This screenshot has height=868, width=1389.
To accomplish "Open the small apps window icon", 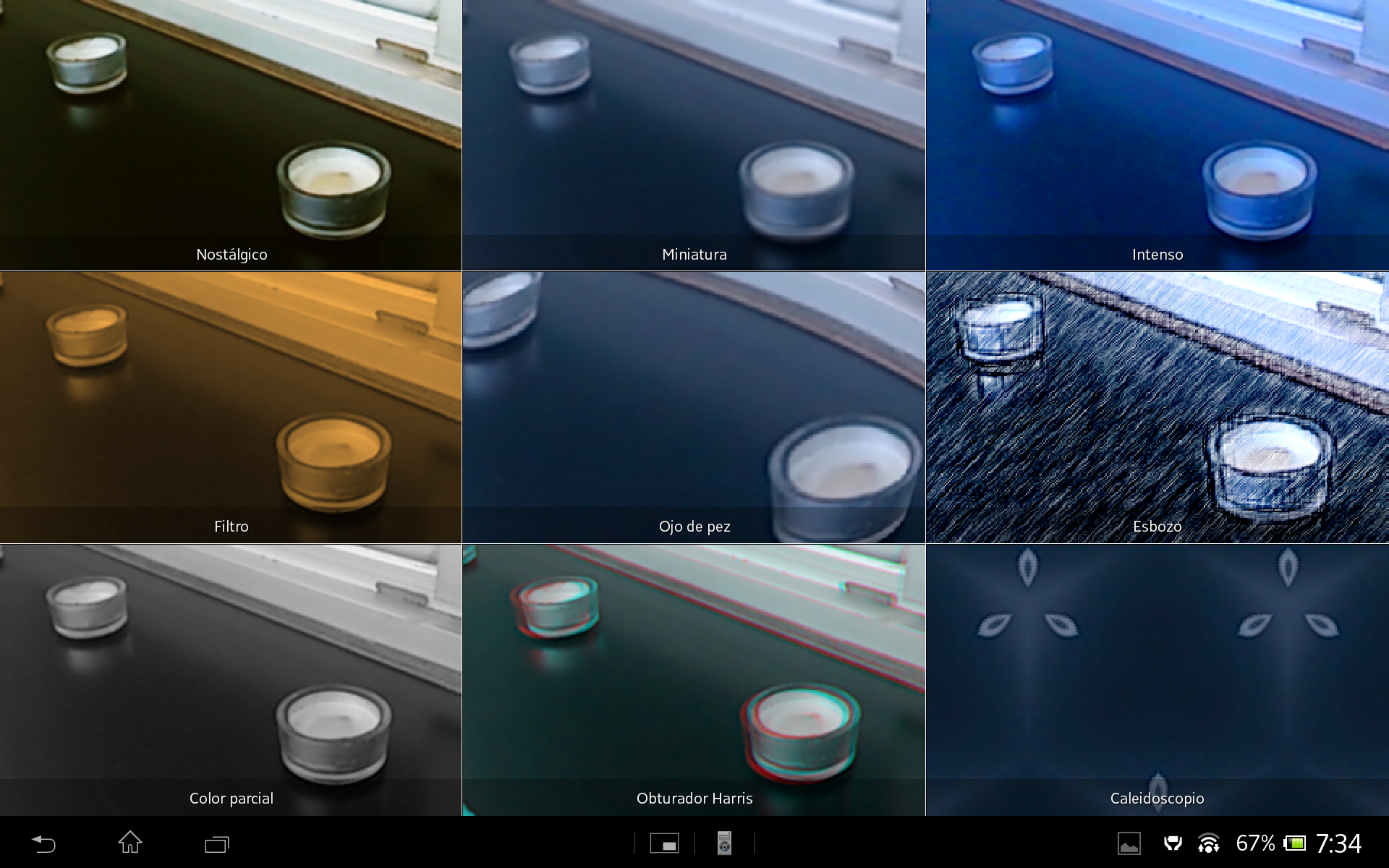I will [x=664, y=843].
